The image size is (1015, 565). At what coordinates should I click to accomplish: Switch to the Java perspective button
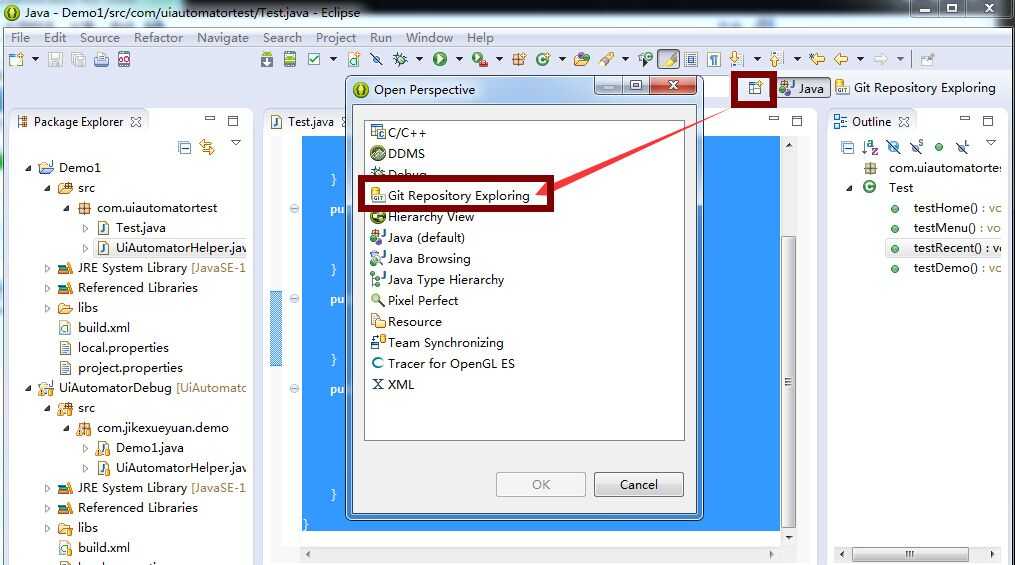(802, 88)
